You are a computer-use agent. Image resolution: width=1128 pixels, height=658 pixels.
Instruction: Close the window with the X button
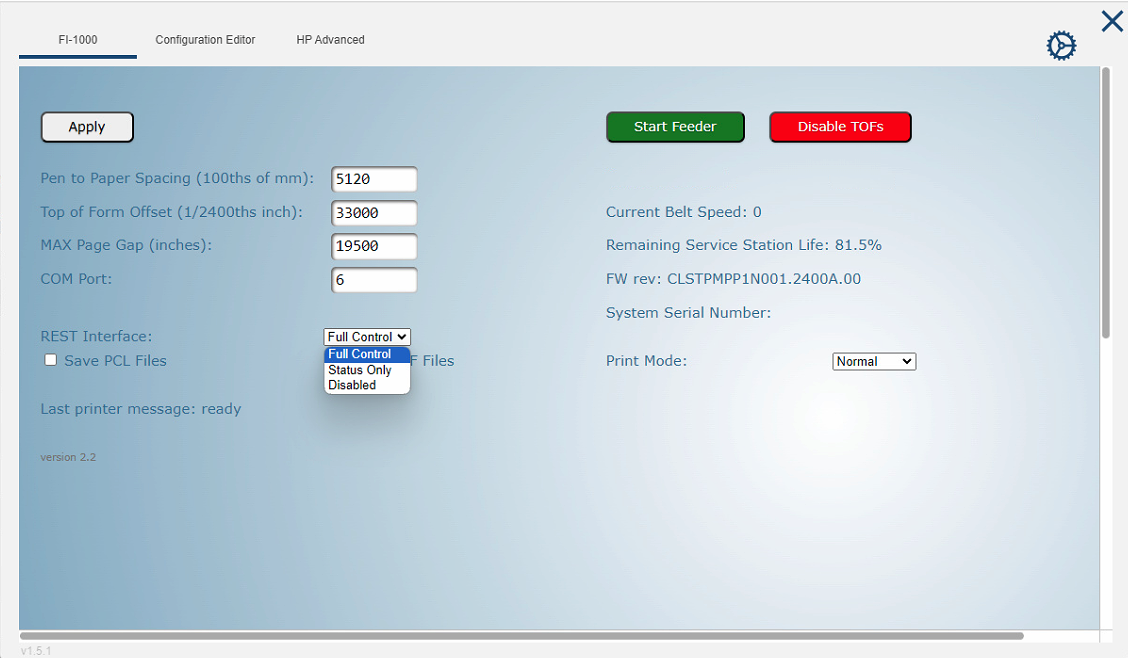click(x=1111, y=20)
